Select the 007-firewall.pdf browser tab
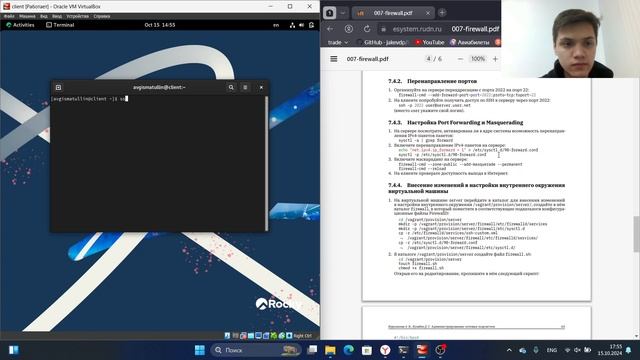 tap(392, 13)
